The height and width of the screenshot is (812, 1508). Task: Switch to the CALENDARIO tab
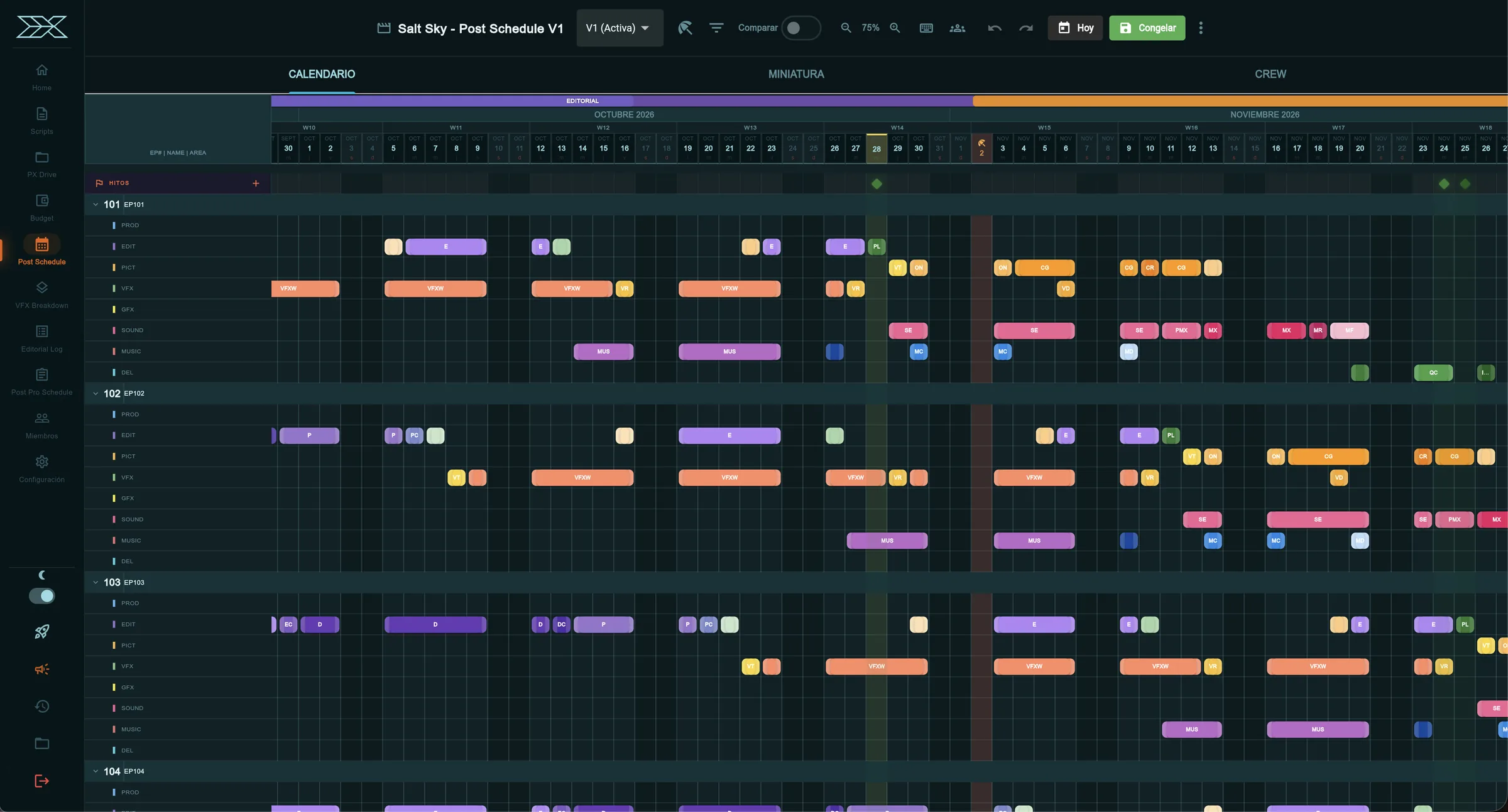click(322, 74)
